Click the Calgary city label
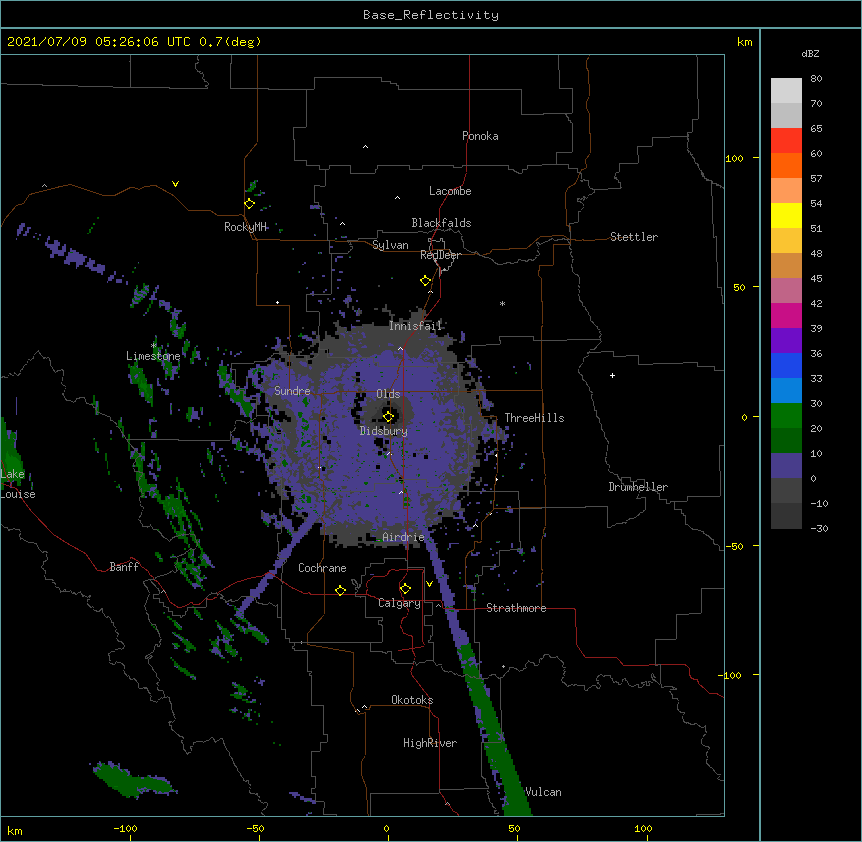Viewport: 862px width, 842px height. pos(399,603)
